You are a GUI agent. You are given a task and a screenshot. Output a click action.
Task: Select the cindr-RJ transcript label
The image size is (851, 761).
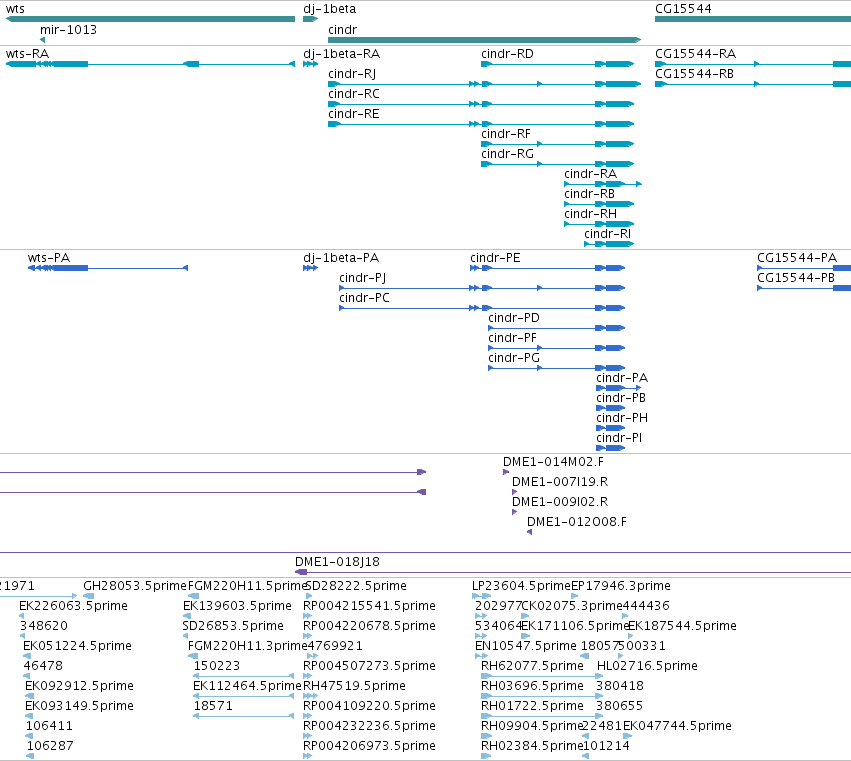click(352, 74)
